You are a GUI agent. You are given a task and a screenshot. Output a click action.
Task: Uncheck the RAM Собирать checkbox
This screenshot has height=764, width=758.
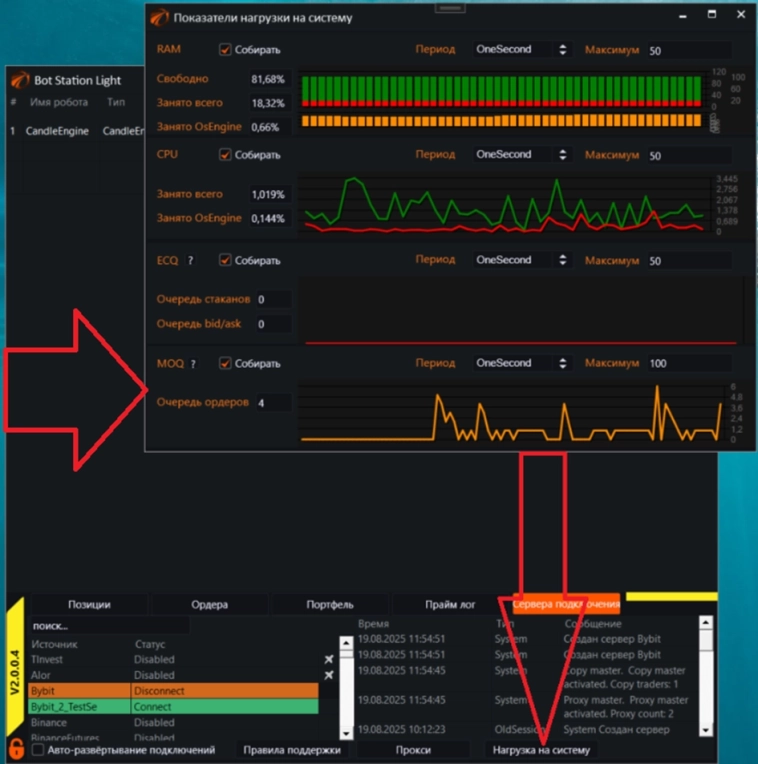point(225,50)
